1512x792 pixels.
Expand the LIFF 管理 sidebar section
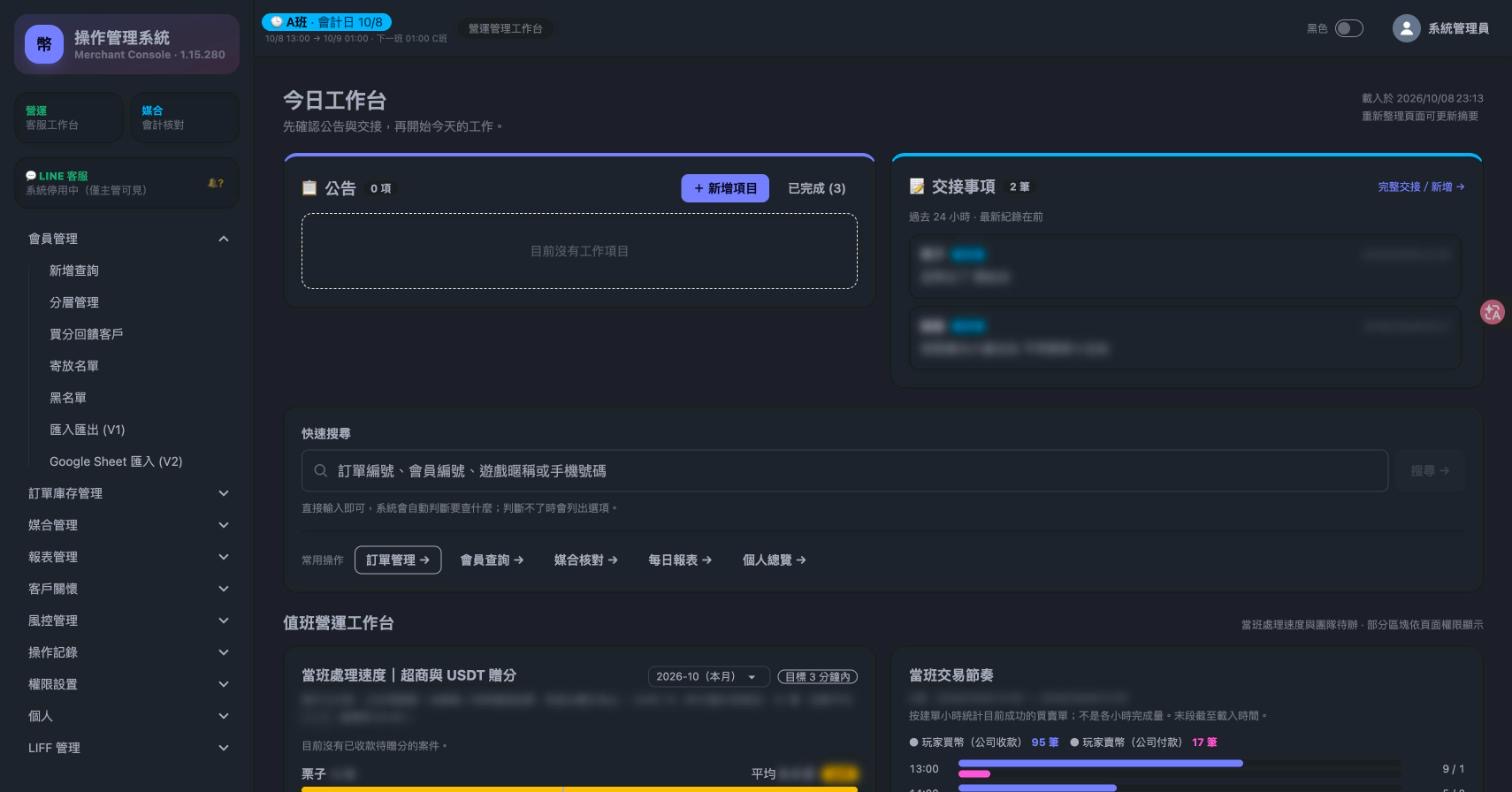128,748
